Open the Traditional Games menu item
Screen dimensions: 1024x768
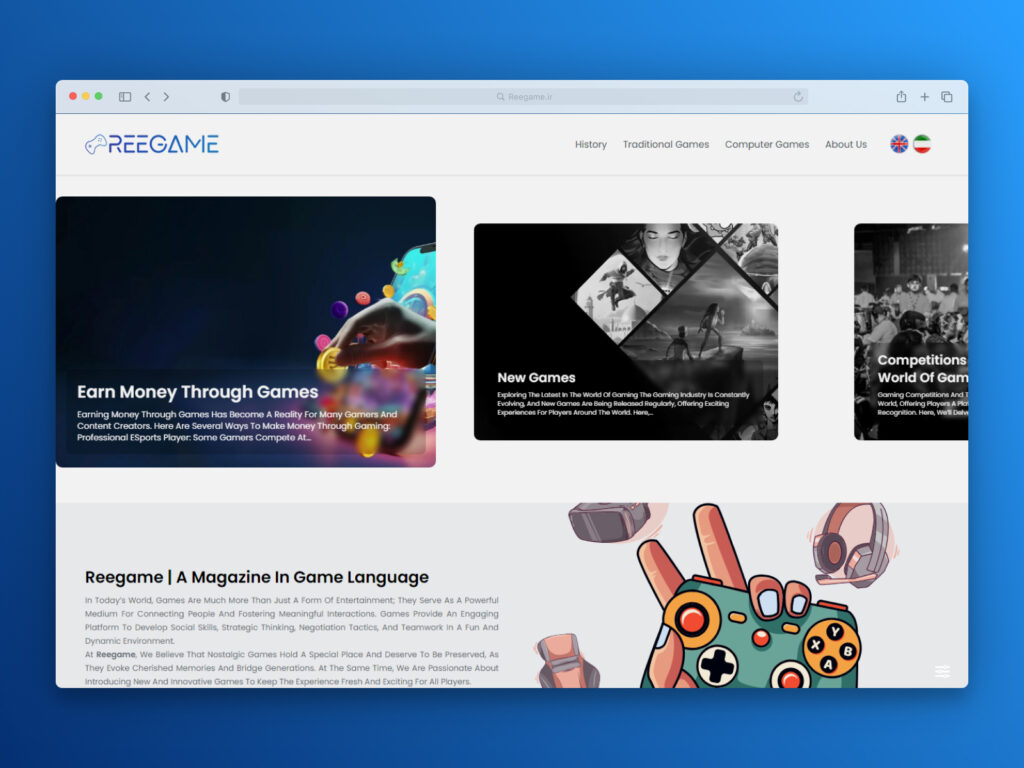tap(665, 144)
